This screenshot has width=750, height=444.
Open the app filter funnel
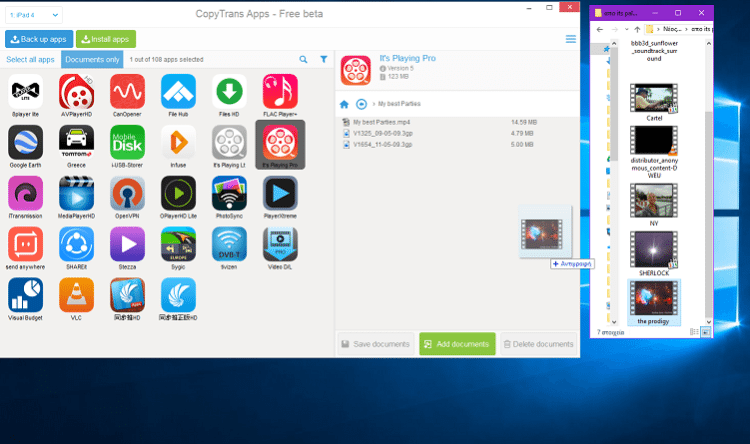324,59
